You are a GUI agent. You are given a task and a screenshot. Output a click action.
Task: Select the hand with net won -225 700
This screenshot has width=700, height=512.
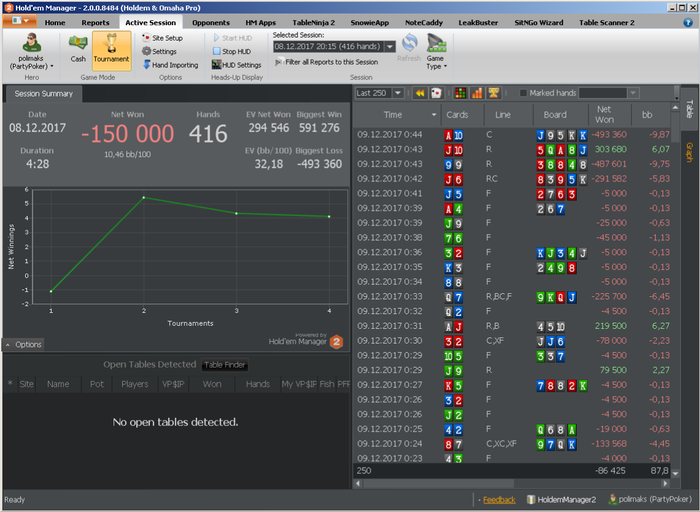pos(512,297)
